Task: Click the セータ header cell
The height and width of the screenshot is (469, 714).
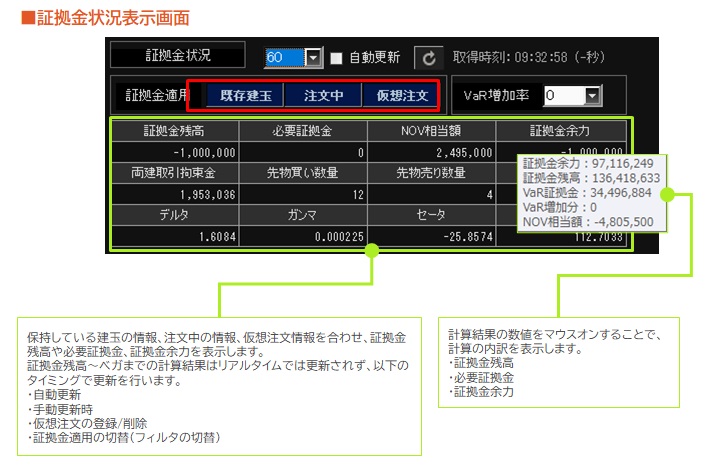Action: click(x=431, y=215)
